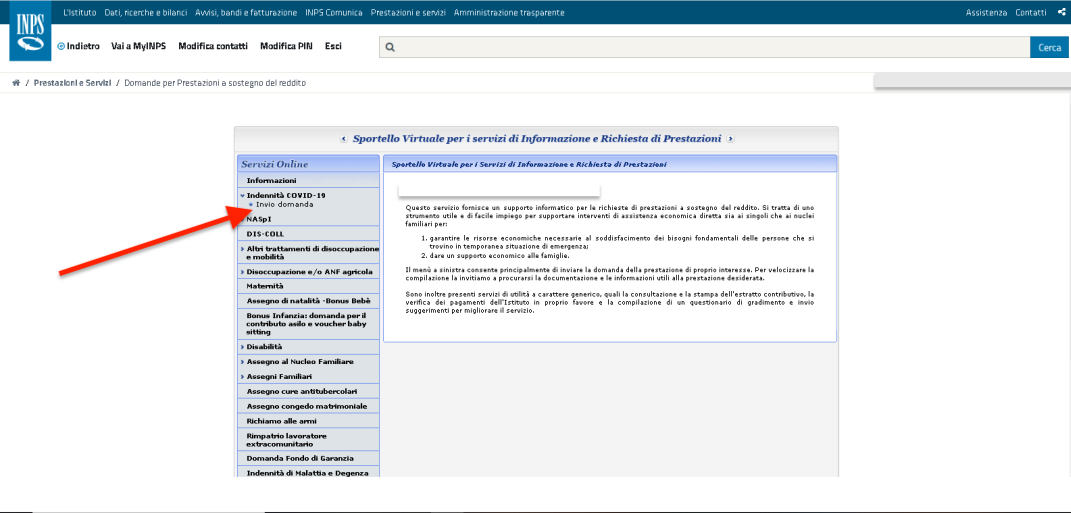
Task: Select Assegno di natalità - Bonus Bebè
Action: (x=308, y=301)
